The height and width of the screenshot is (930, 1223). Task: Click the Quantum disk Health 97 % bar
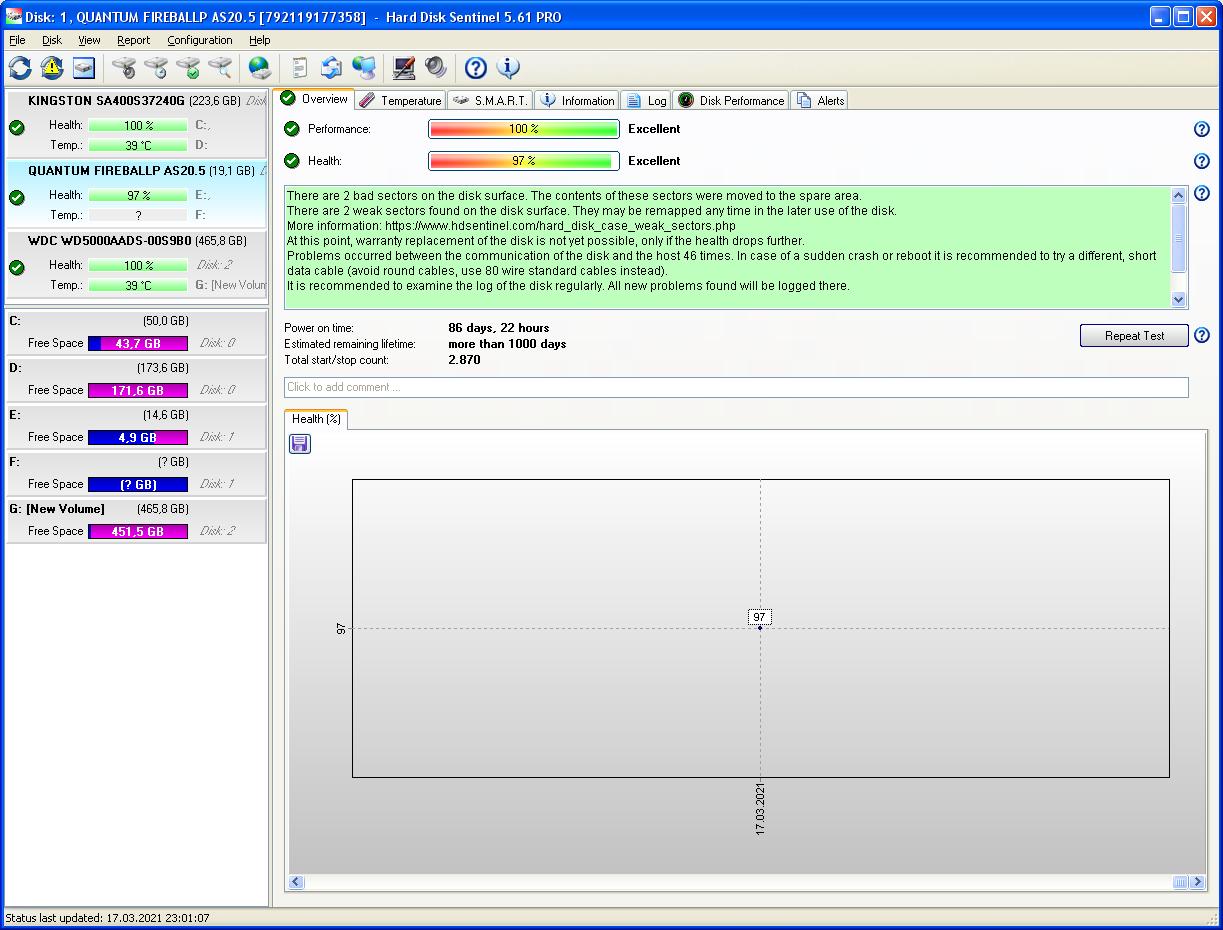click(138, 195)
